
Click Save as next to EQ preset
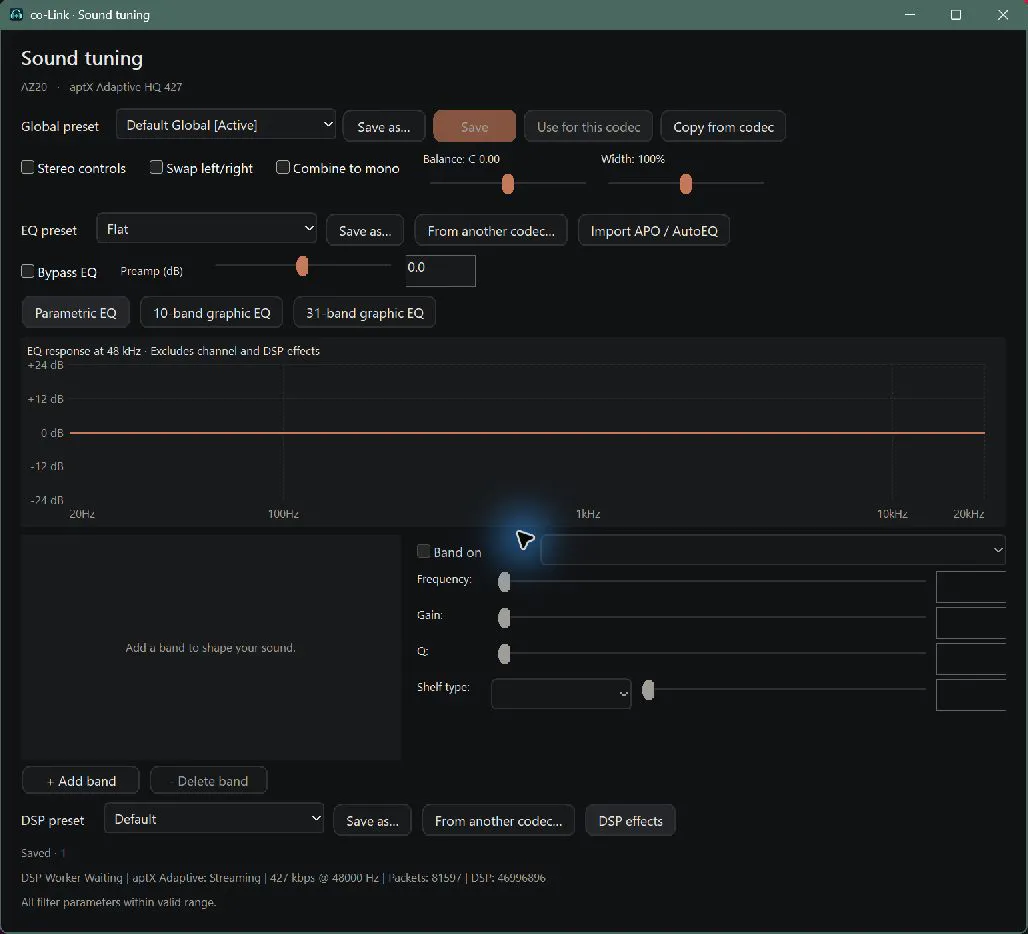pyautogui.click(x=365, y=231)
